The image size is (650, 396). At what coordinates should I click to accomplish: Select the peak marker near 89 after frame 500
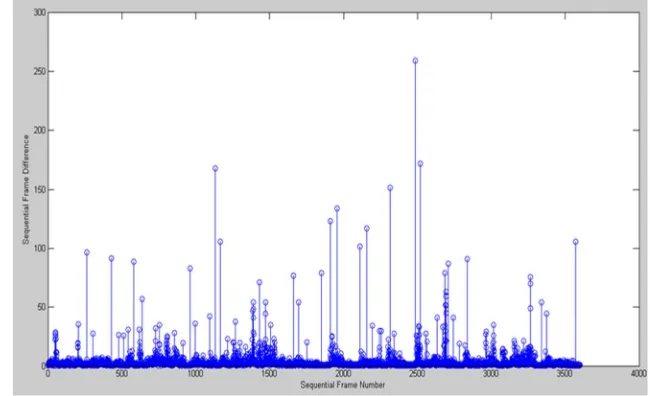point(133,262)
